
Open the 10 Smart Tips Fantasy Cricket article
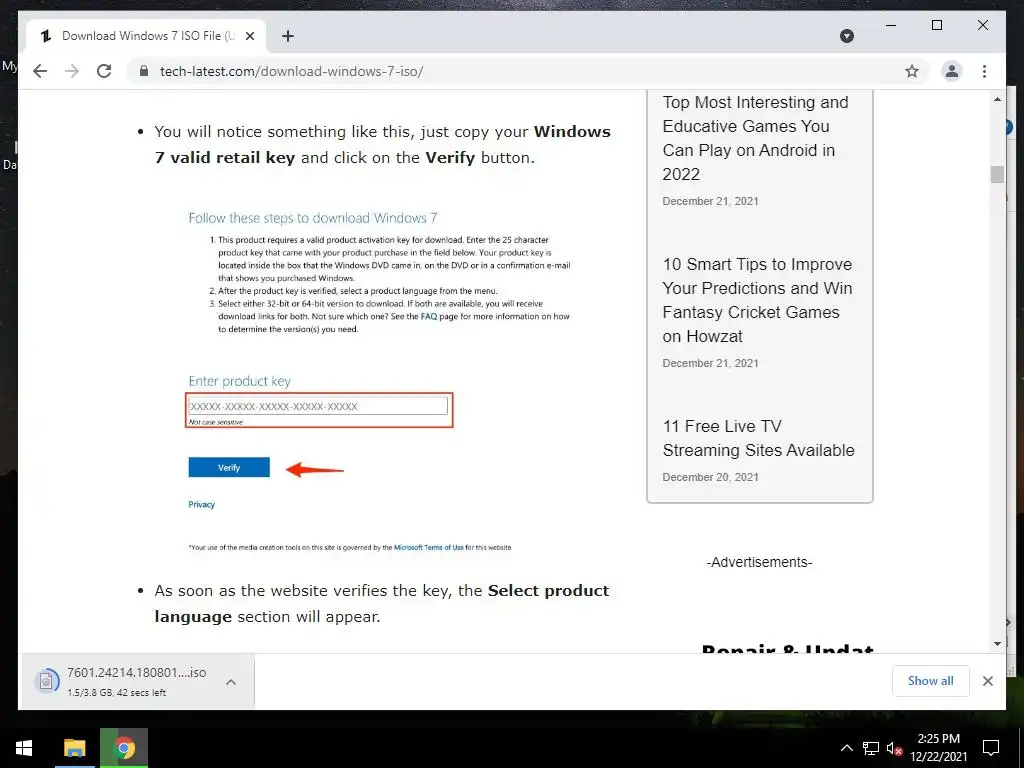pyautogui.click(x=757, y=300)
